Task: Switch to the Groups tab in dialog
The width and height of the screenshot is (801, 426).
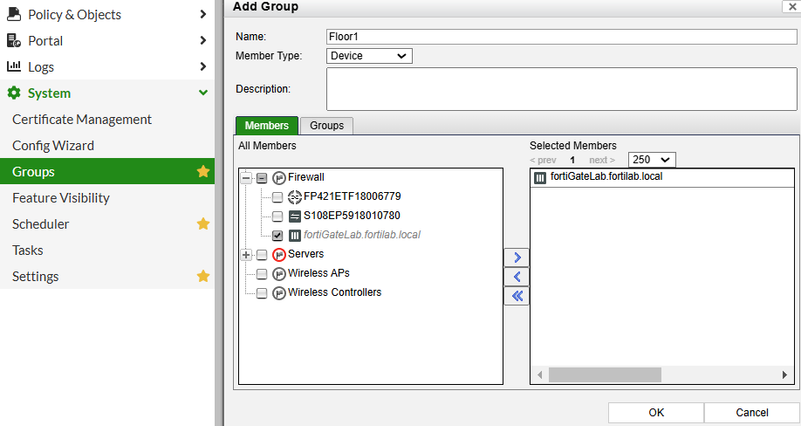Action: click(327, 126)
